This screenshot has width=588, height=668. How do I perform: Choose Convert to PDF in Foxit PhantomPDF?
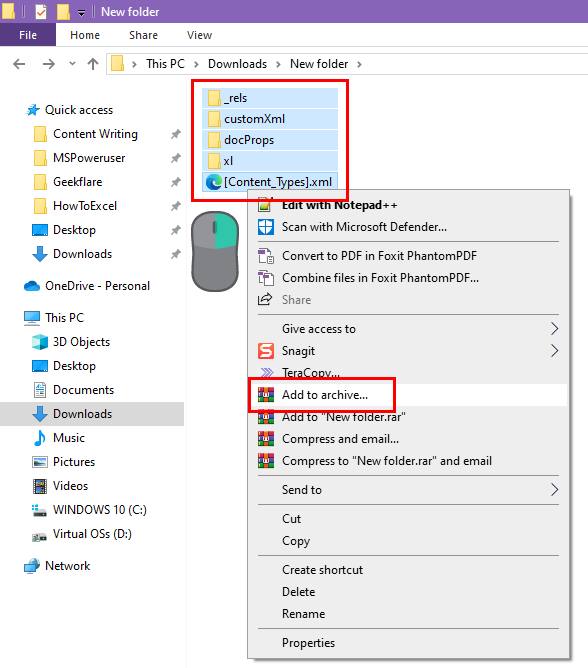(379, 256)
